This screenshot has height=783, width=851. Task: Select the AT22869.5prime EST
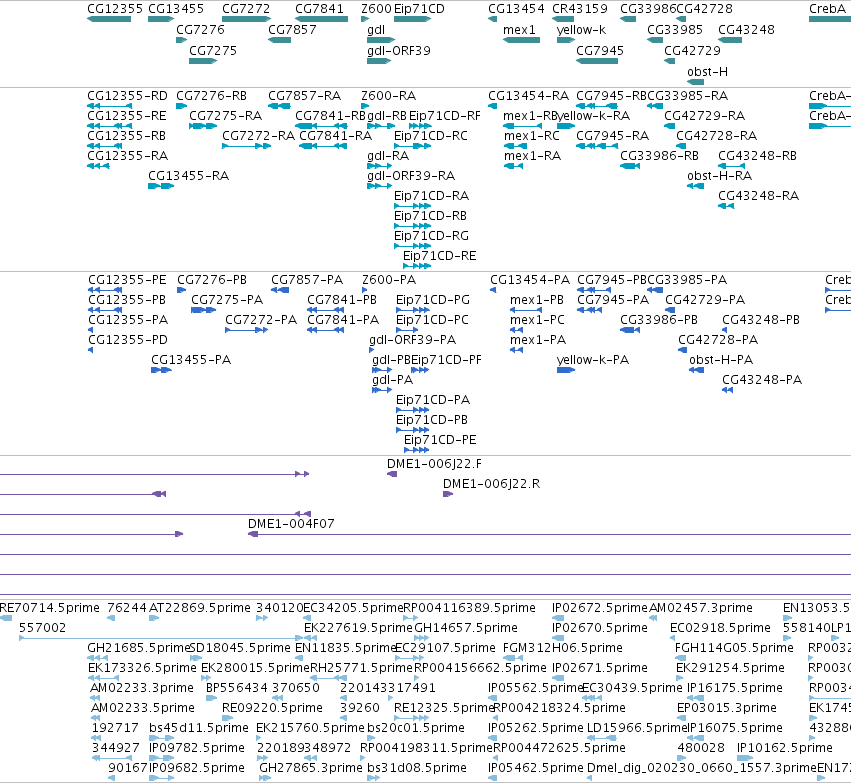coord(154,618)
